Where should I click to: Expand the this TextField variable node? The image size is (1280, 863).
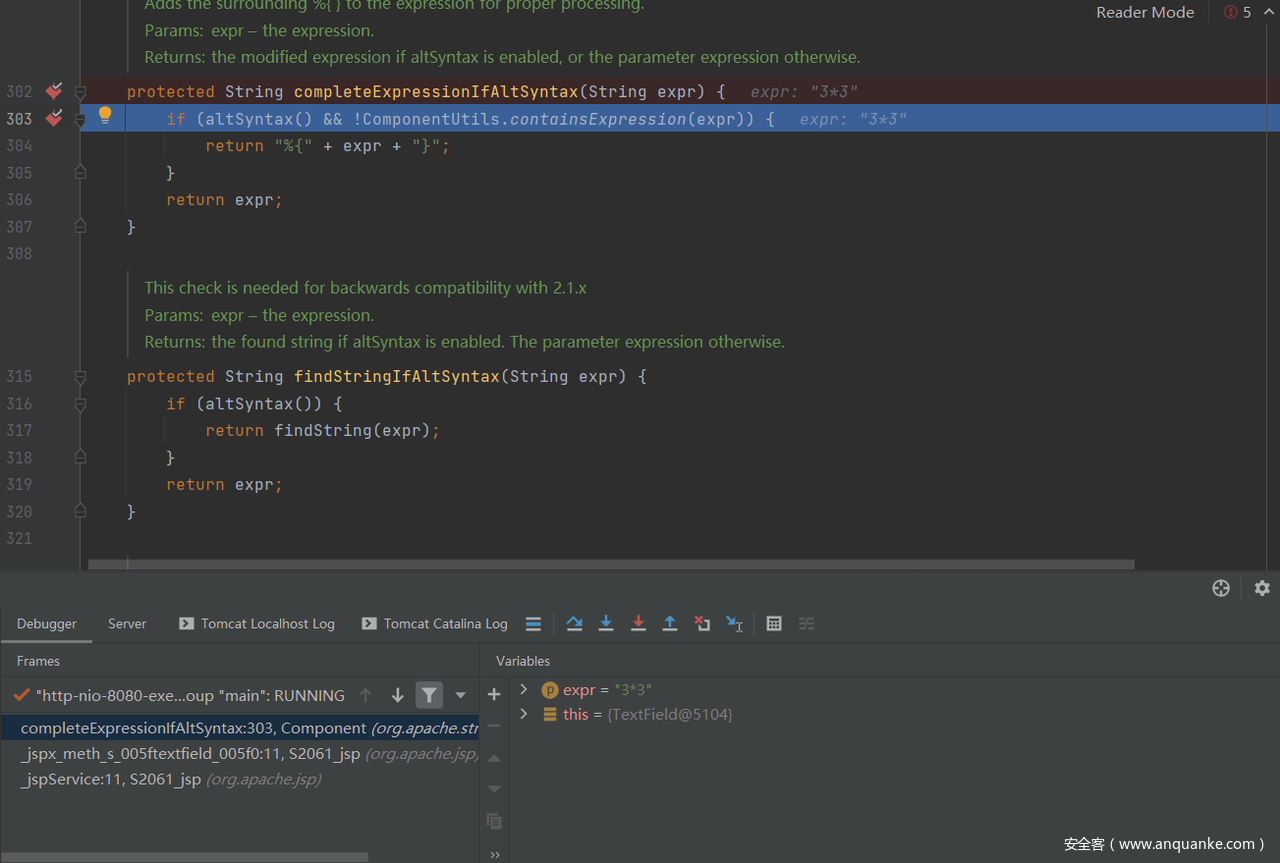(x=523, y=714)
